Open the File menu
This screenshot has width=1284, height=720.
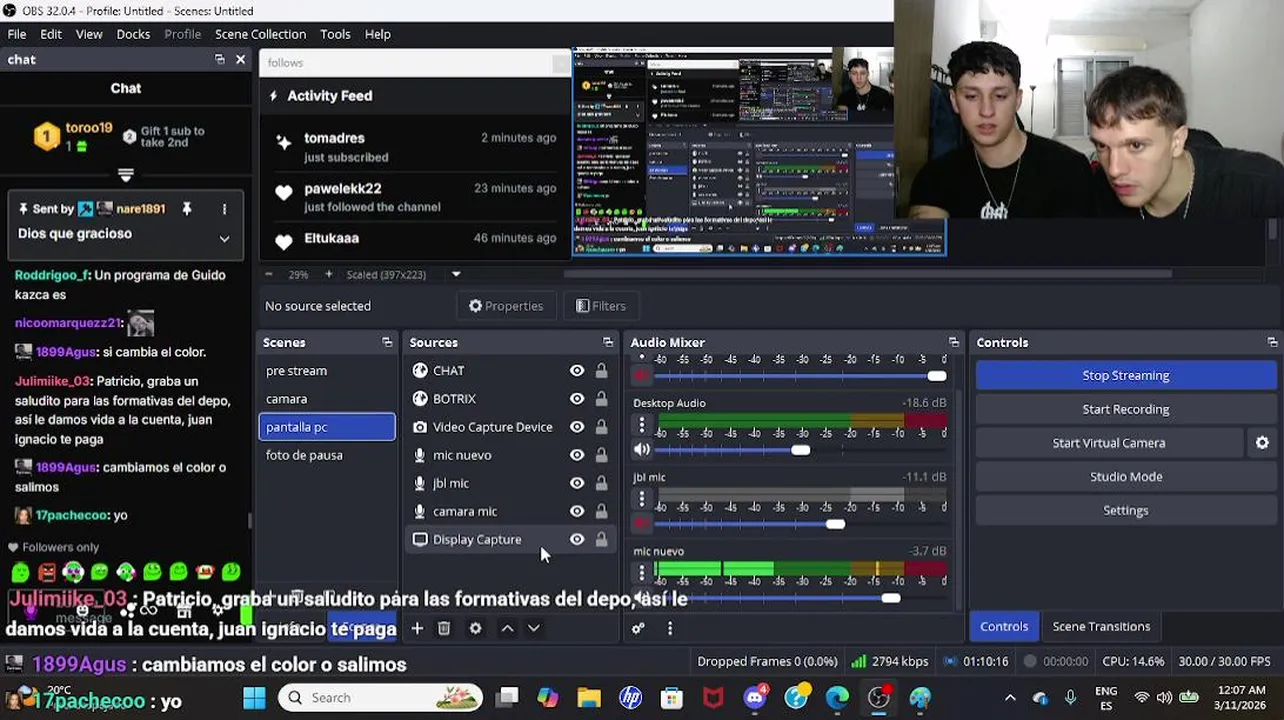(x=17, y=34)
